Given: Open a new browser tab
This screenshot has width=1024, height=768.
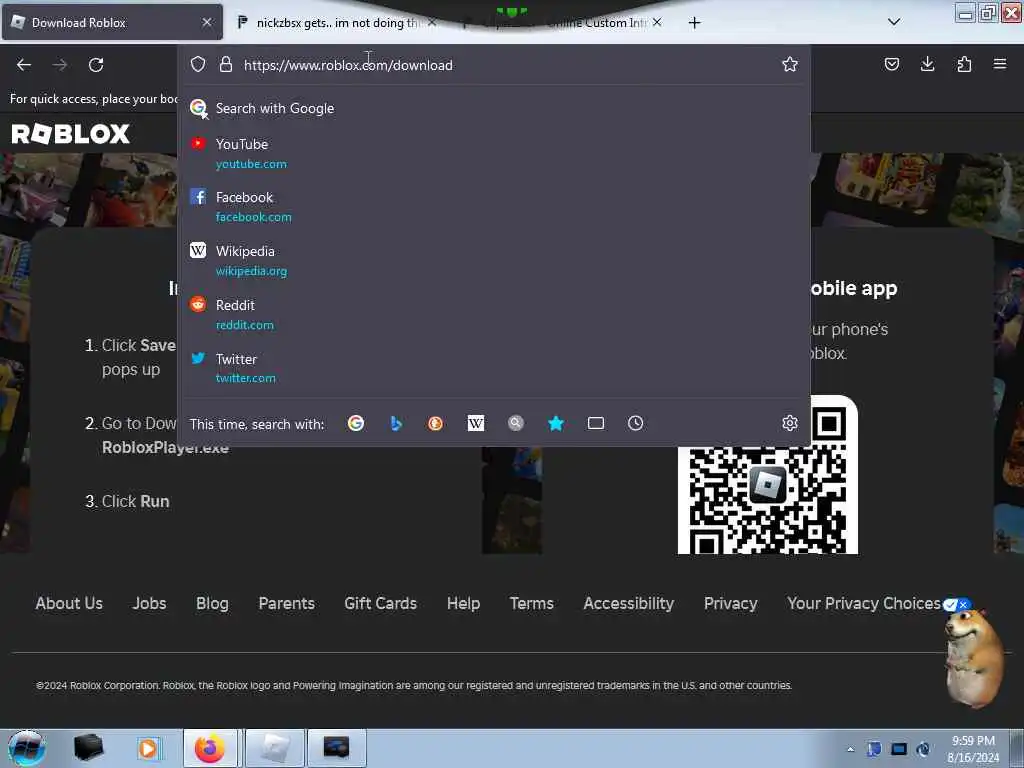Looking at the screenshot, I should click(x=694, y=23).
